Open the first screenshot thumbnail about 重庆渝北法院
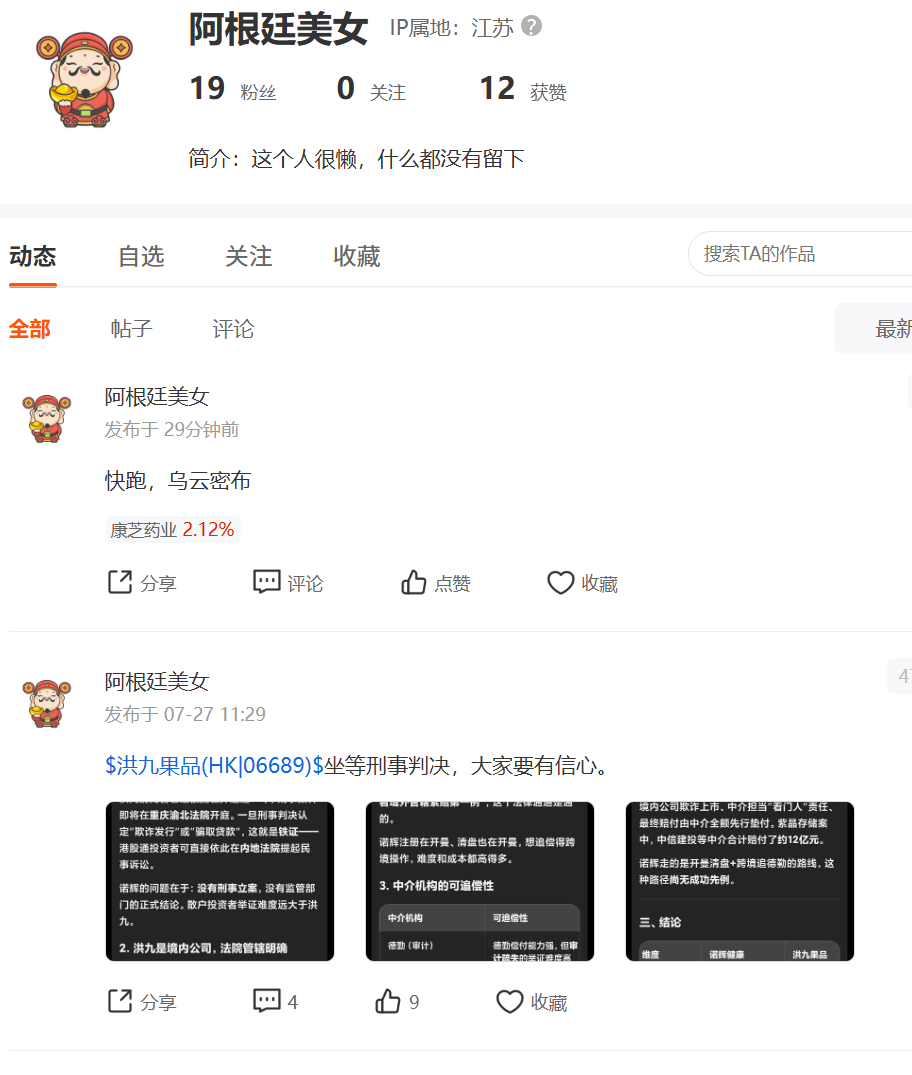Screen dimensions: 912x1075 (x=219, y=881)
